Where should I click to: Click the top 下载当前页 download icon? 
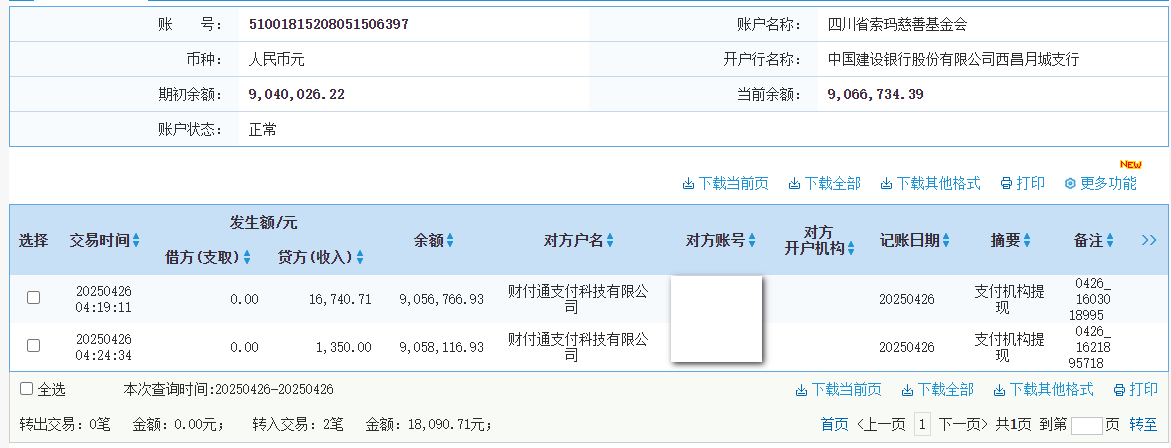point(688,184)
